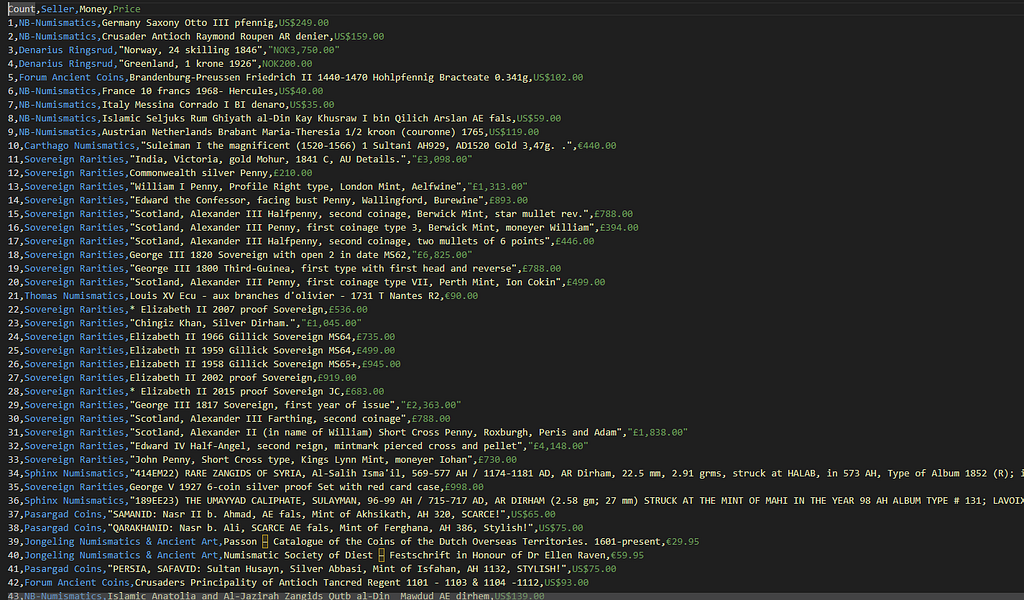This screenshot has width=1024, height=600.
Task: Click the "Seller" header field
Action: point(57,9)
